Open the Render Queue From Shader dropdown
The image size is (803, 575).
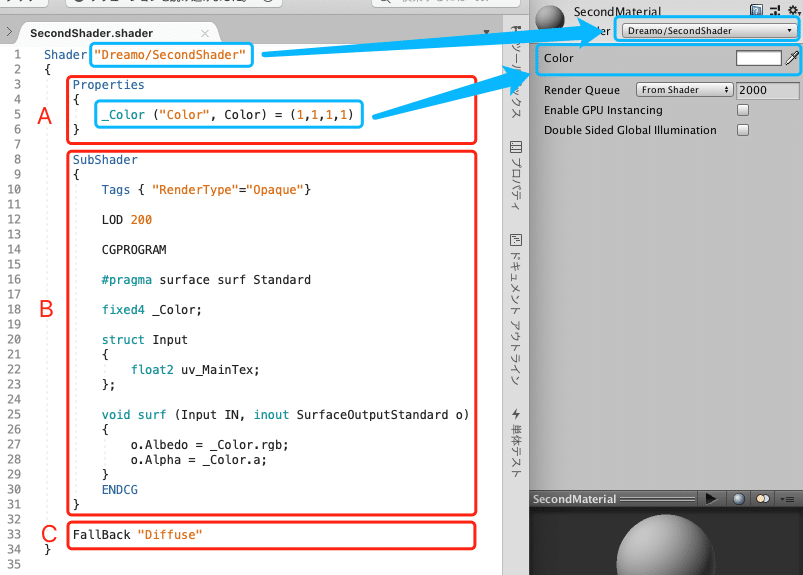point(685,90)
